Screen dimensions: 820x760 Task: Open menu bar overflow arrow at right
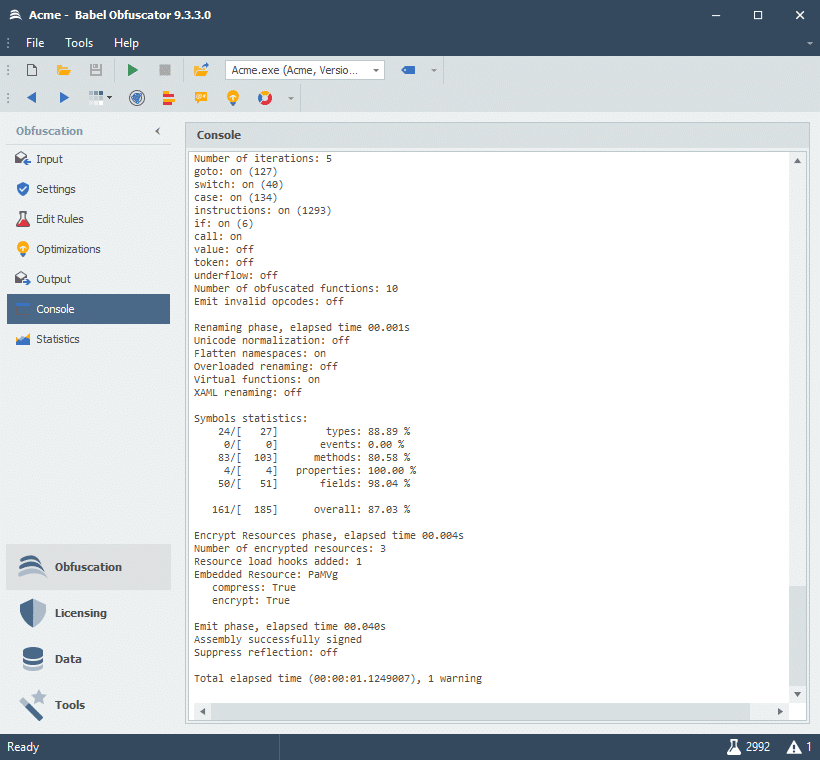point(810,43)
